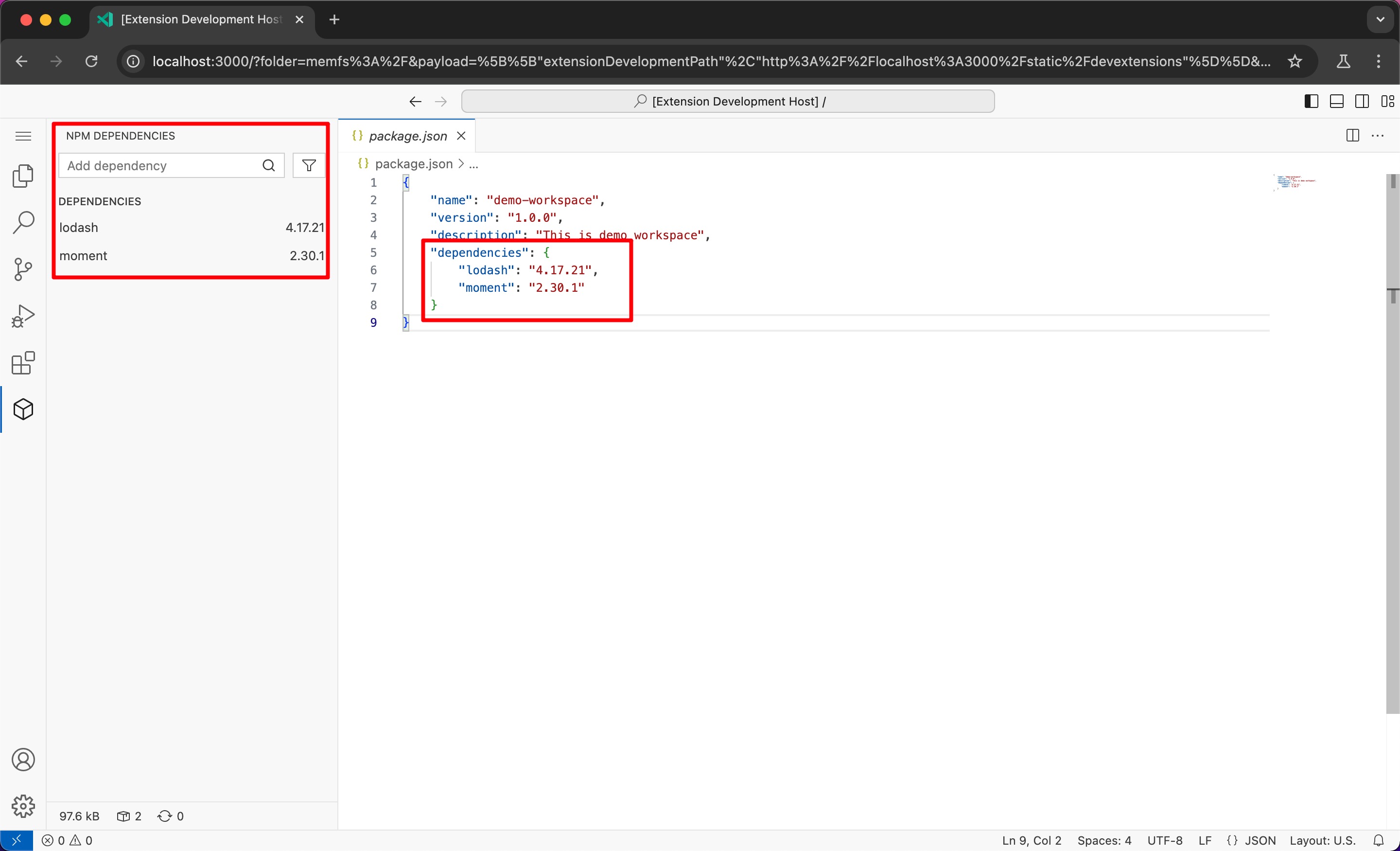Change indentation via Spaces: 4

[x=1104, y=840]
